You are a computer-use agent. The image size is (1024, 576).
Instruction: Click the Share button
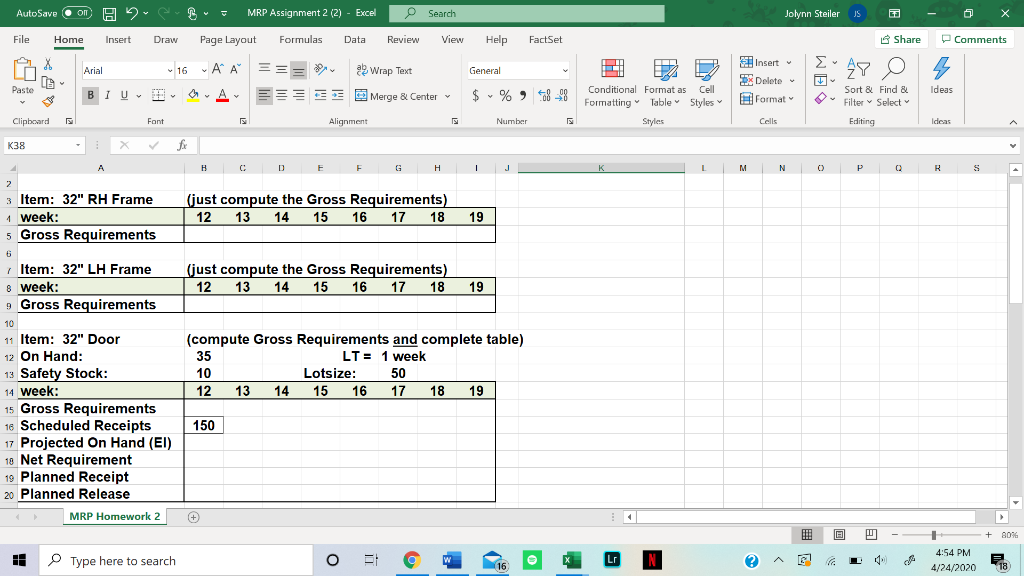[901, 39]
